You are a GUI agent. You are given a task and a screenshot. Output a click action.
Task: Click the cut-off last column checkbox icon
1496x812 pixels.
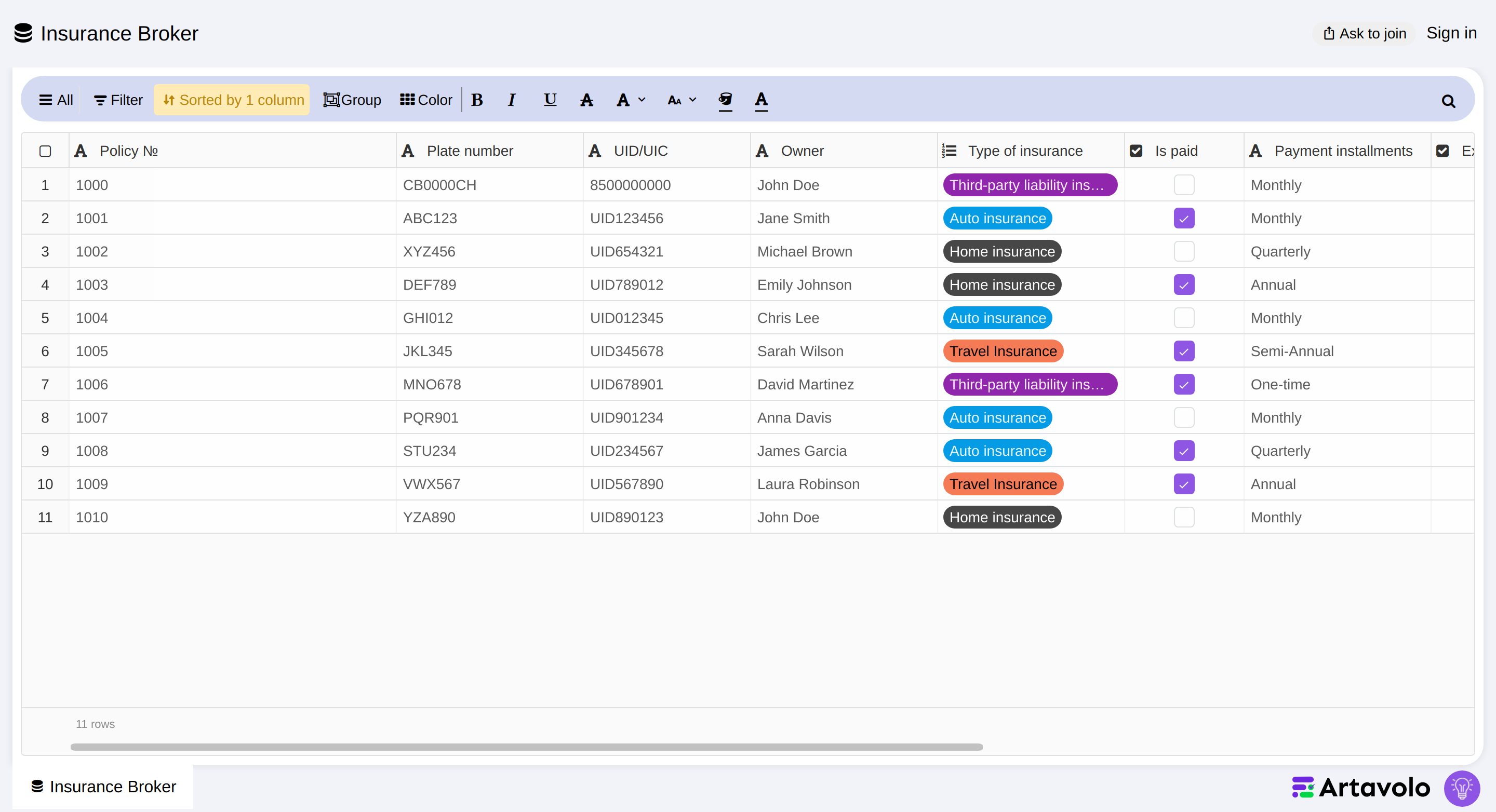[1442, 151]
